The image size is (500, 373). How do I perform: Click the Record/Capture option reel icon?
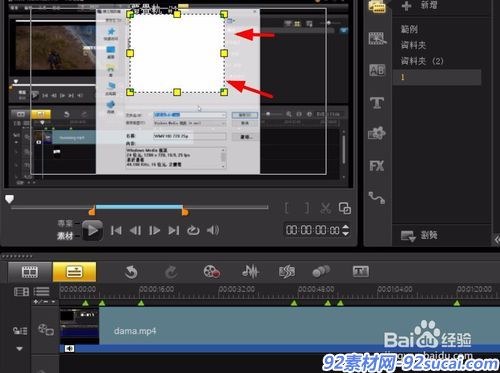pyautogui.click(x=211, y=272)
